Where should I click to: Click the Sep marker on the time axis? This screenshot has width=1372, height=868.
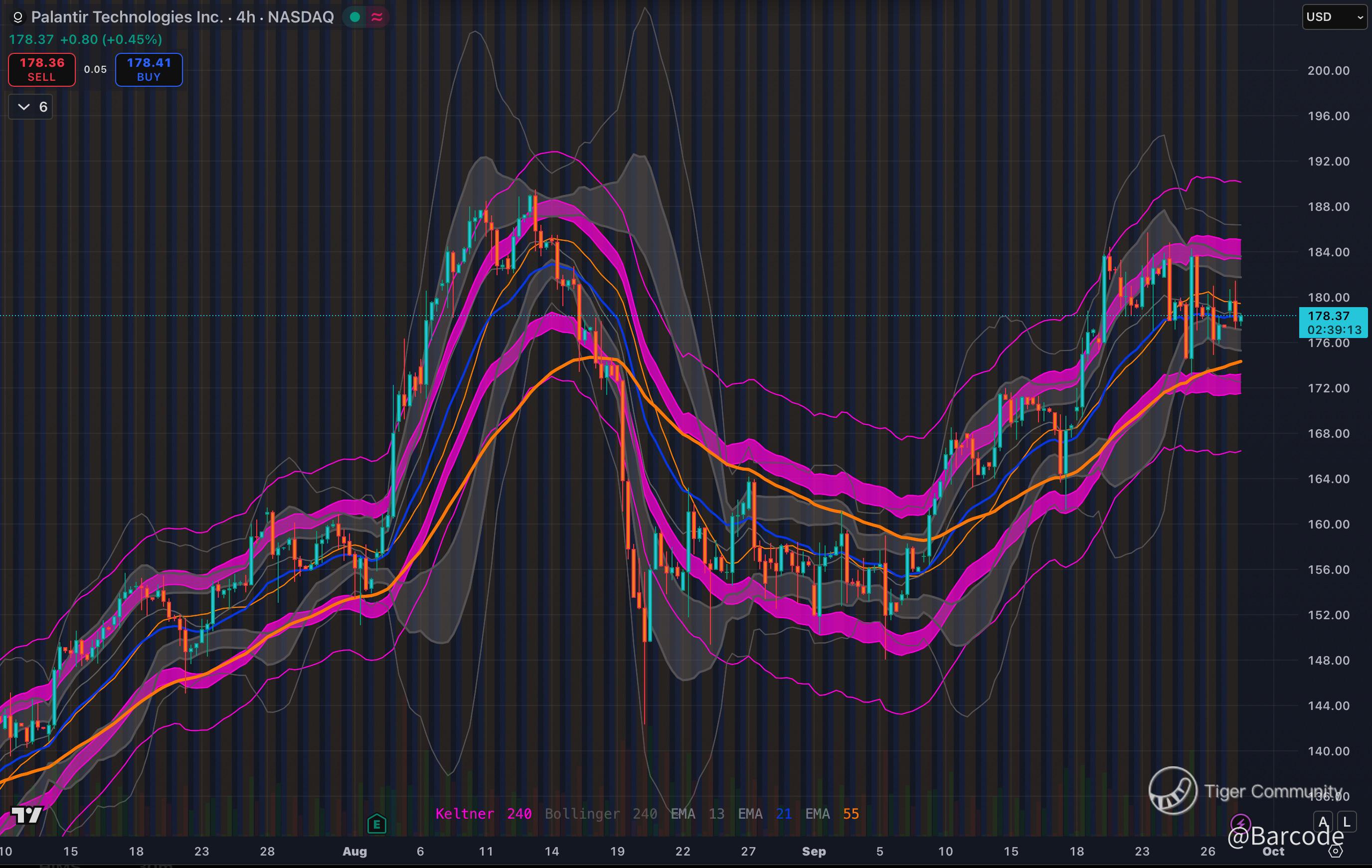[x=814, y=852]
